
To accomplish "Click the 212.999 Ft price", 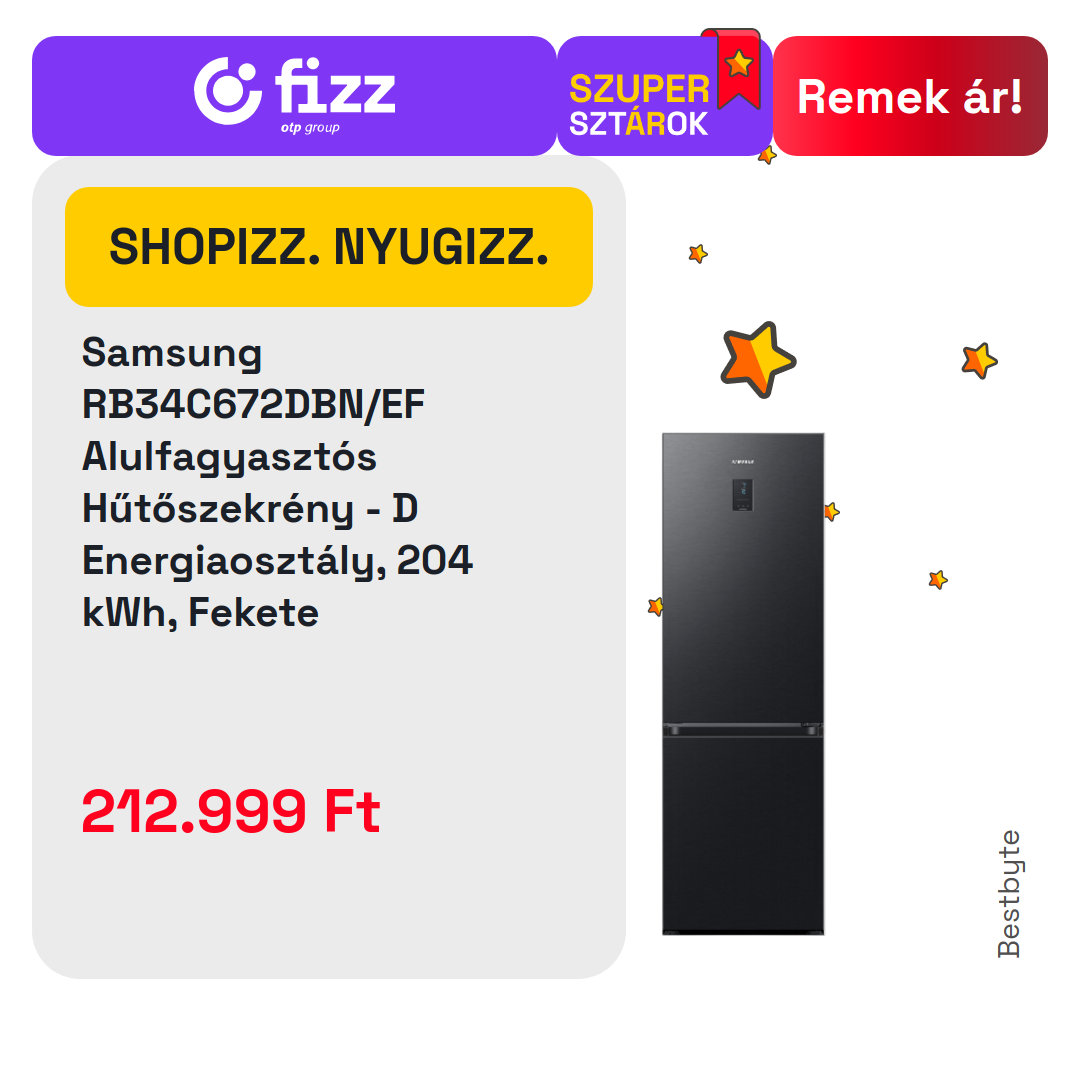I will (x=231, y=811).
